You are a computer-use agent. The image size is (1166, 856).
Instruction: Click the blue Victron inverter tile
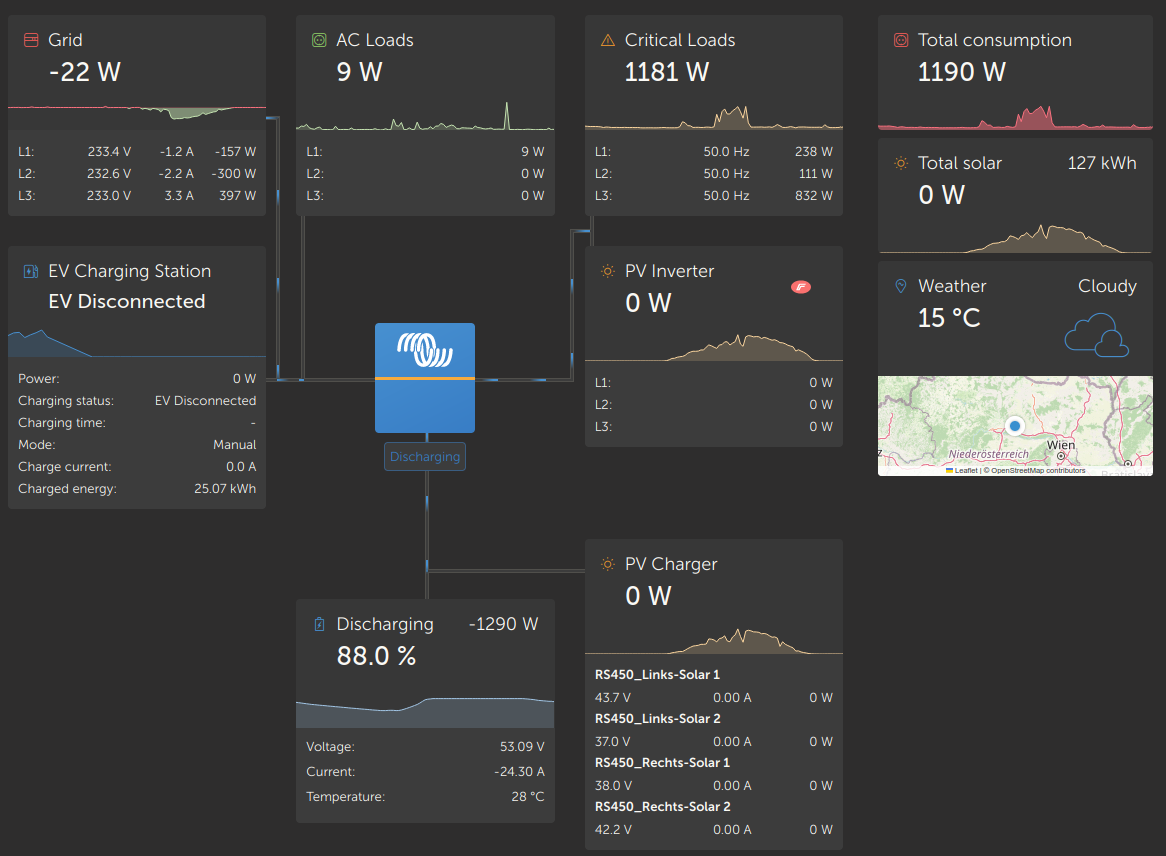pos(424,377)
